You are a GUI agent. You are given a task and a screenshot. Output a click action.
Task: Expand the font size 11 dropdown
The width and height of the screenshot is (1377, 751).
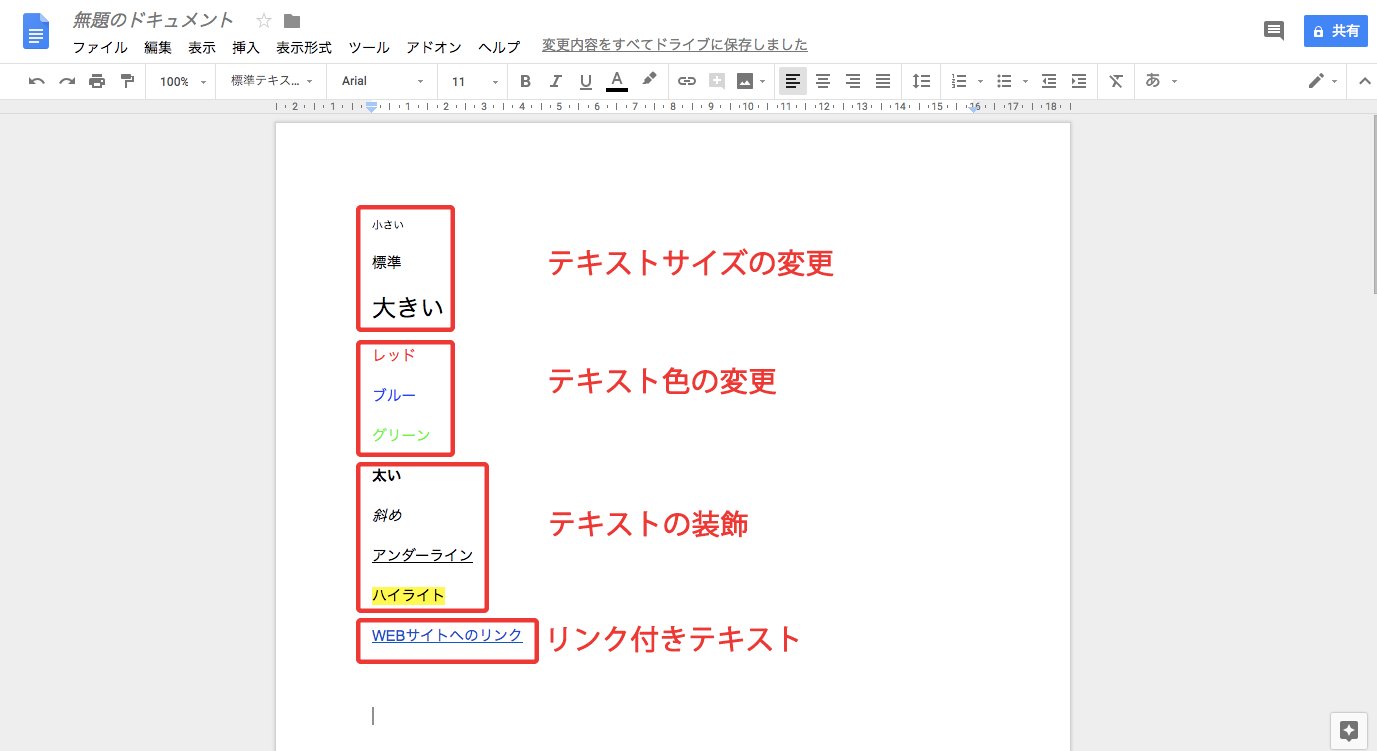[474, 81]
